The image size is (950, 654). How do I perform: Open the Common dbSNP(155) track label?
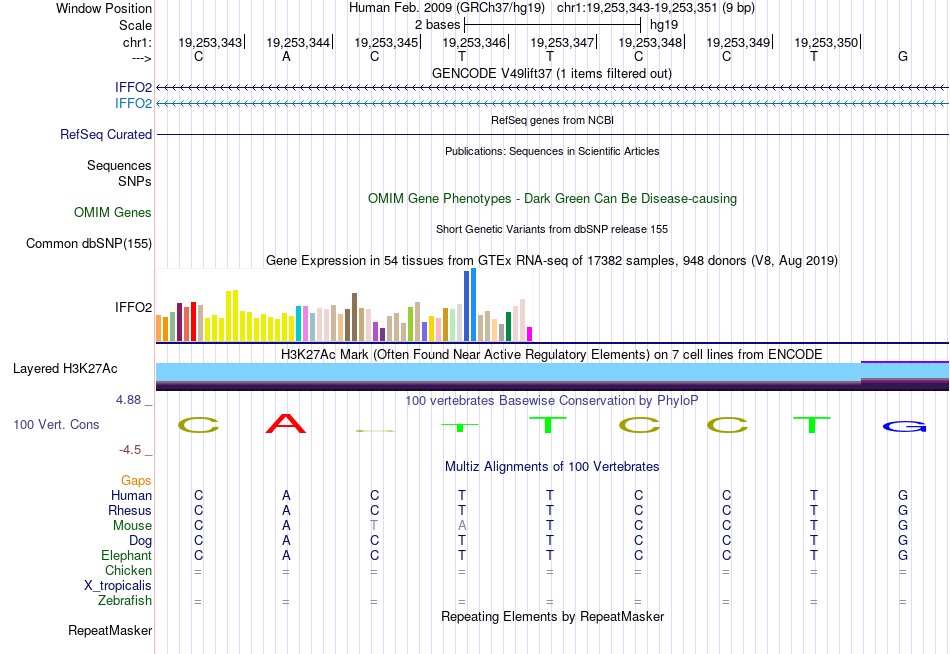tap(89, 244)
